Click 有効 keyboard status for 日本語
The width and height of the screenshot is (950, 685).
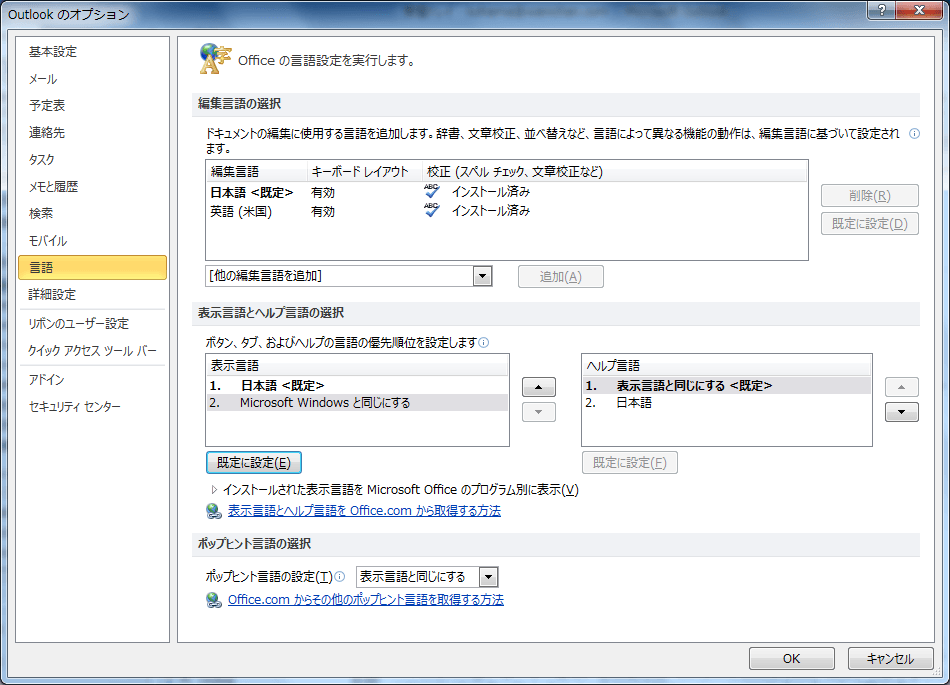click(x=323, y=193)
